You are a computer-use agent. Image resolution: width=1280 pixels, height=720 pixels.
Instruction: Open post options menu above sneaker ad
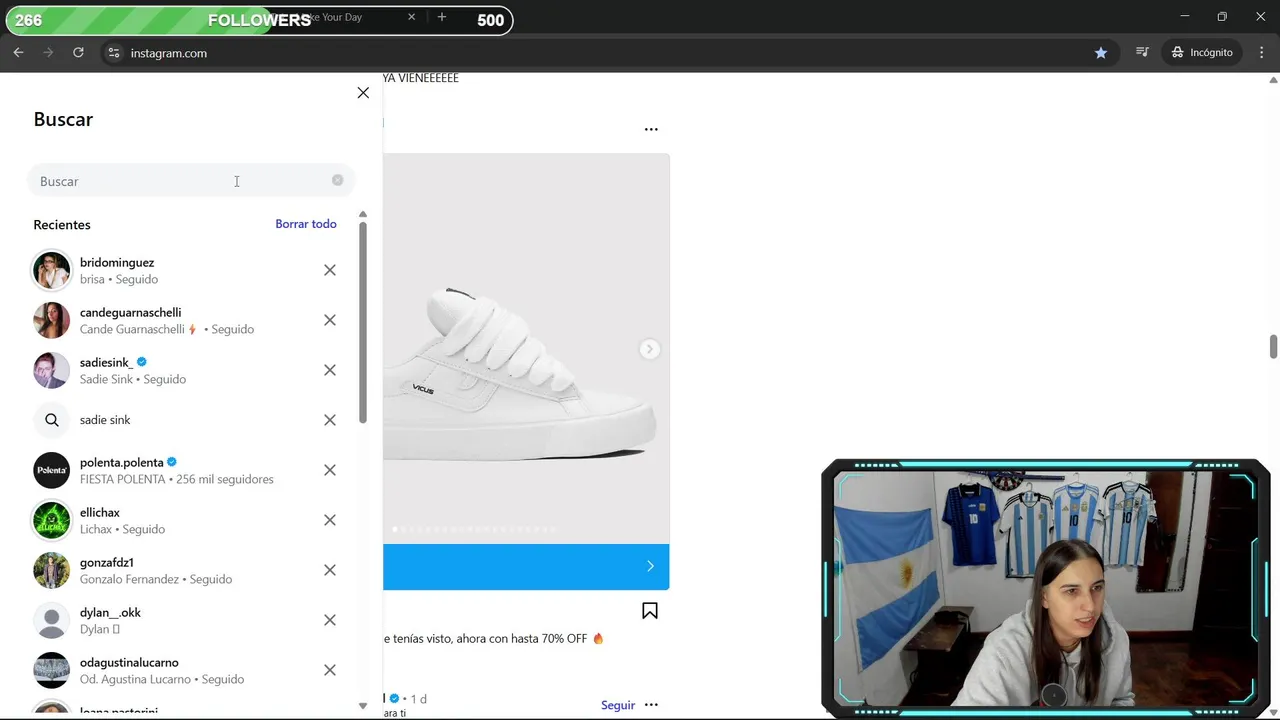651,129
